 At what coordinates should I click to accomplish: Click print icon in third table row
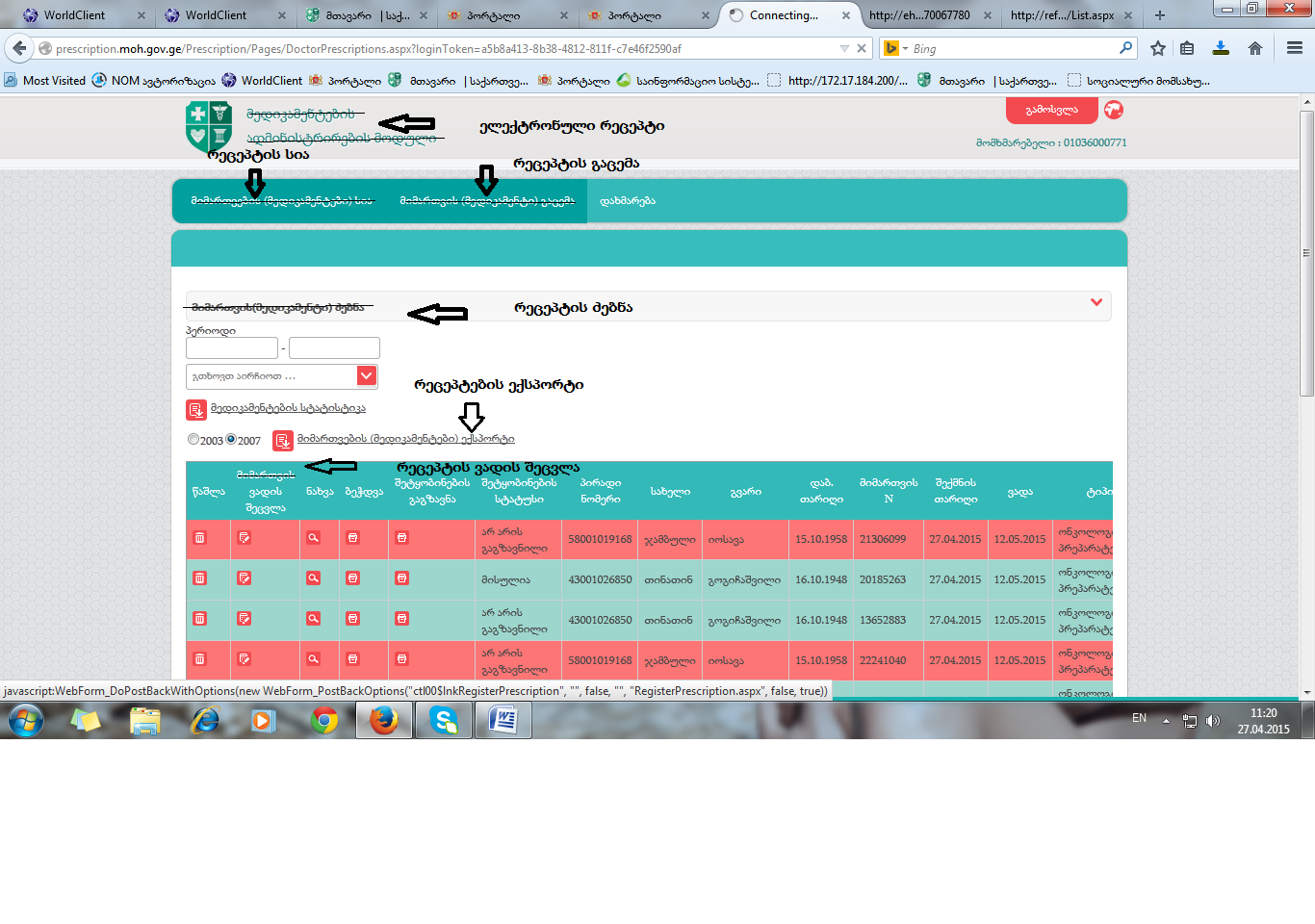(x=352, y=619)
